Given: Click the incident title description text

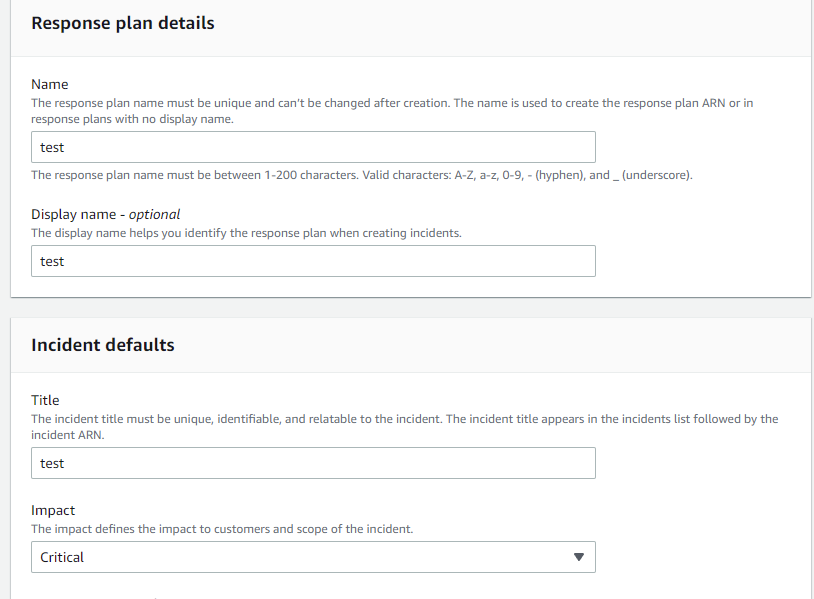Looking at the screenshot, I should pyautogui.click(x=404, y=427).
